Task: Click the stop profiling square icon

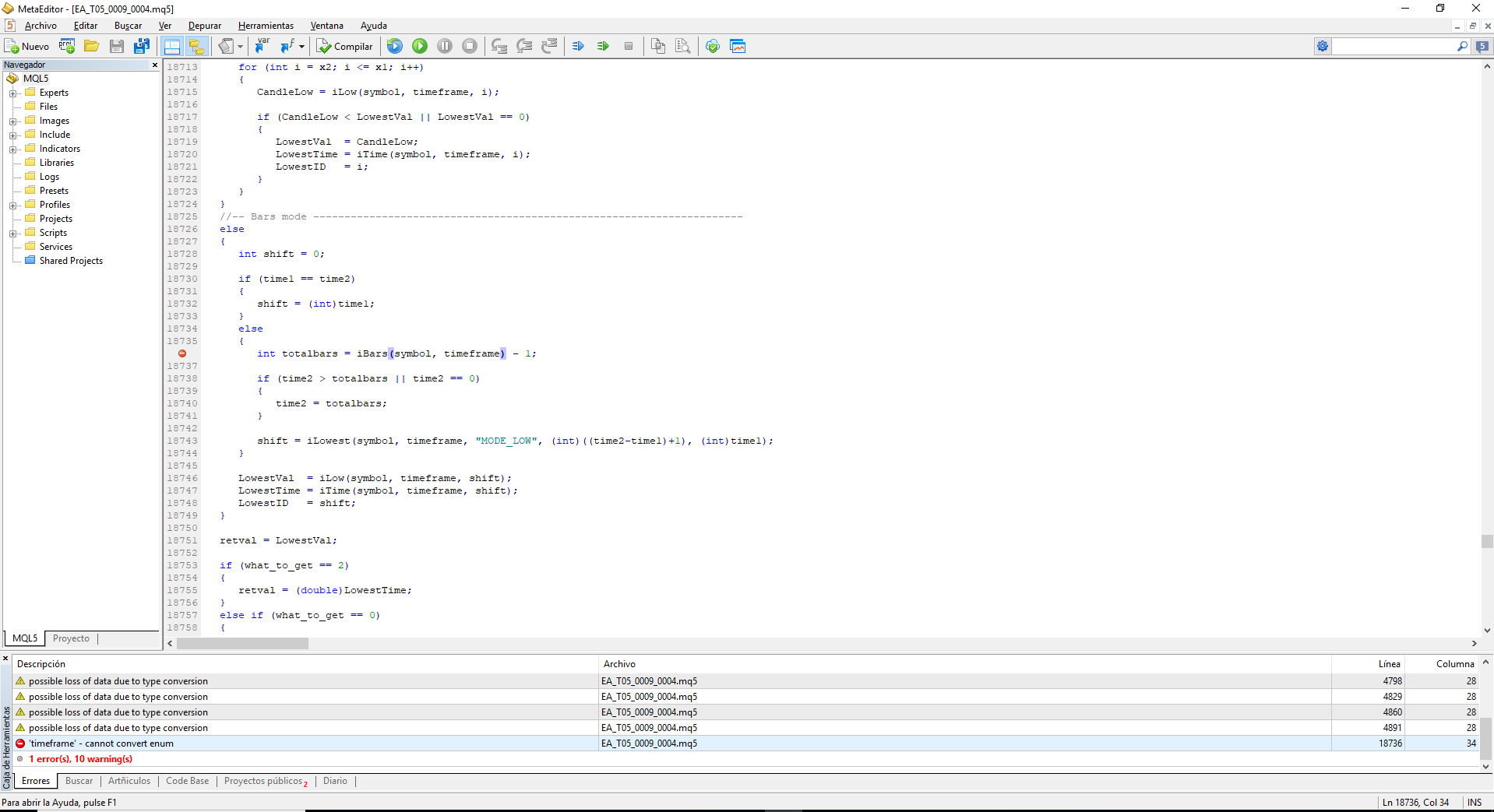Action: click(x=629, y=47)
